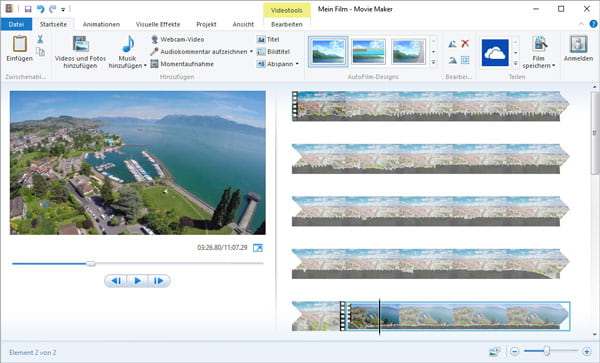Click the Einfügen paste button
The image size is (600, 363).
[20, 49]
